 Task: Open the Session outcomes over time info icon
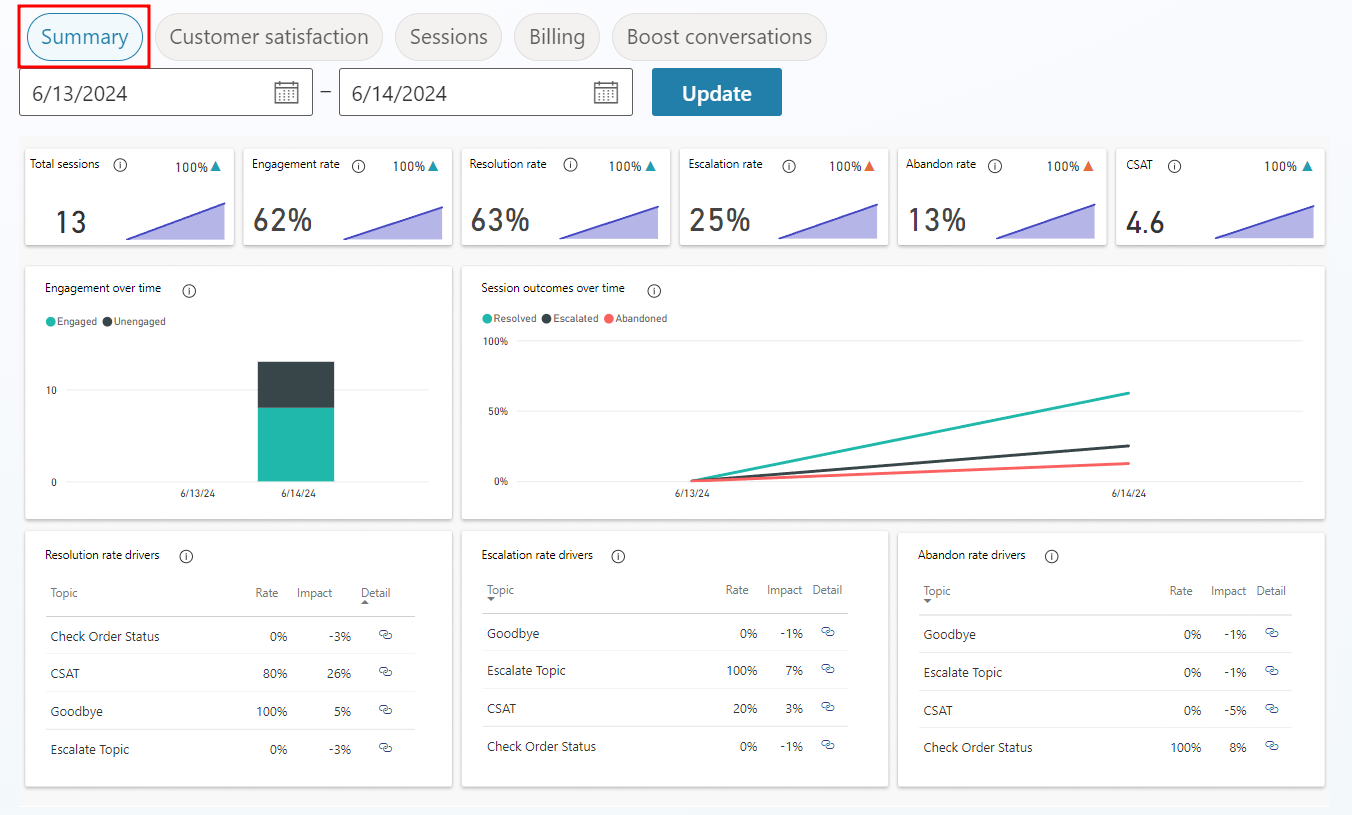654,290
